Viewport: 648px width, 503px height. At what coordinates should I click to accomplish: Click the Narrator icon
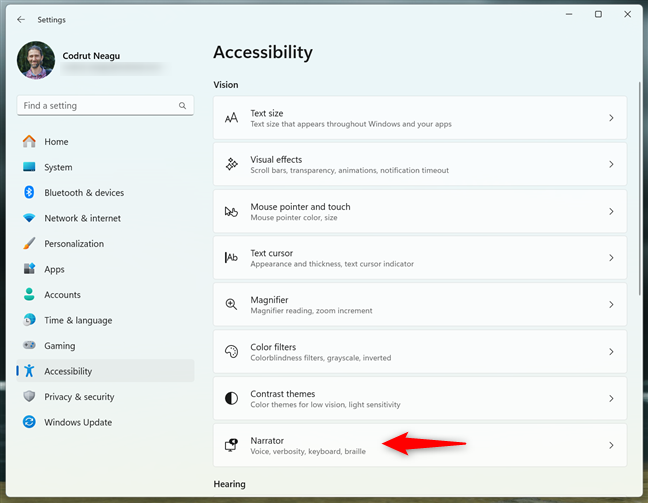[x=231, y=445]
